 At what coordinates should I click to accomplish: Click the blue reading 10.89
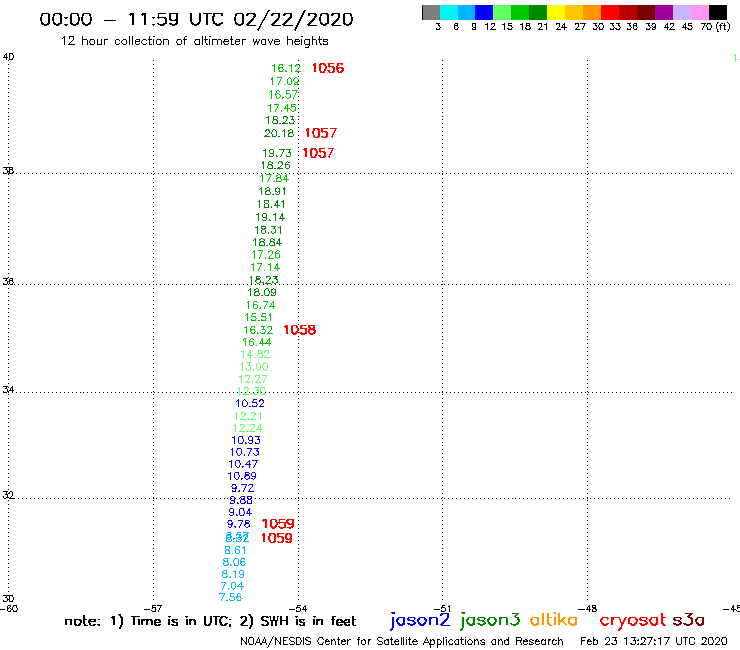242,476
